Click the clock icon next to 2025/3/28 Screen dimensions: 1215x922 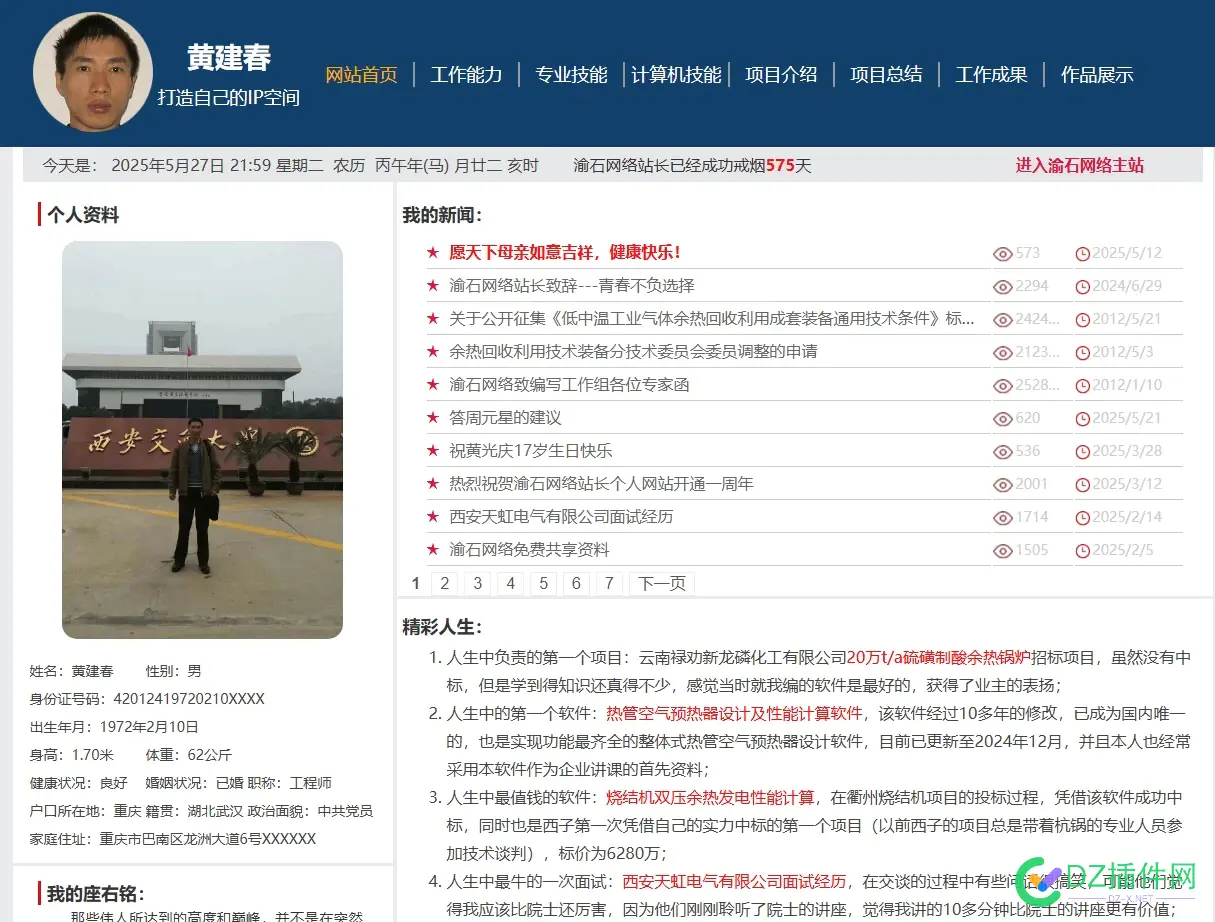1082,452
